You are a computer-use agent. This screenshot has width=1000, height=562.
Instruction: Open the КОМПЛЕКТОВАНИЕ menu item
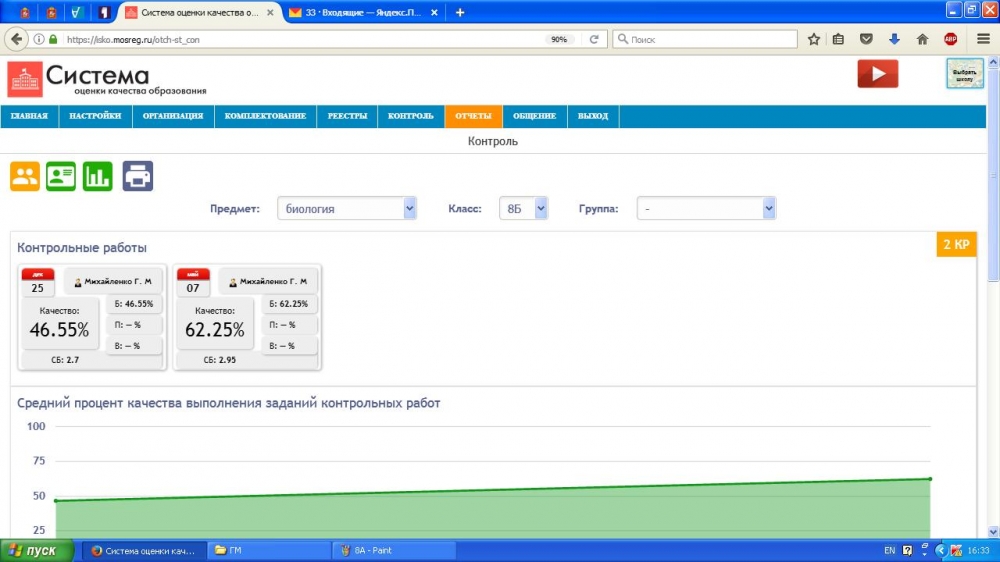click(x=265, y=116)
